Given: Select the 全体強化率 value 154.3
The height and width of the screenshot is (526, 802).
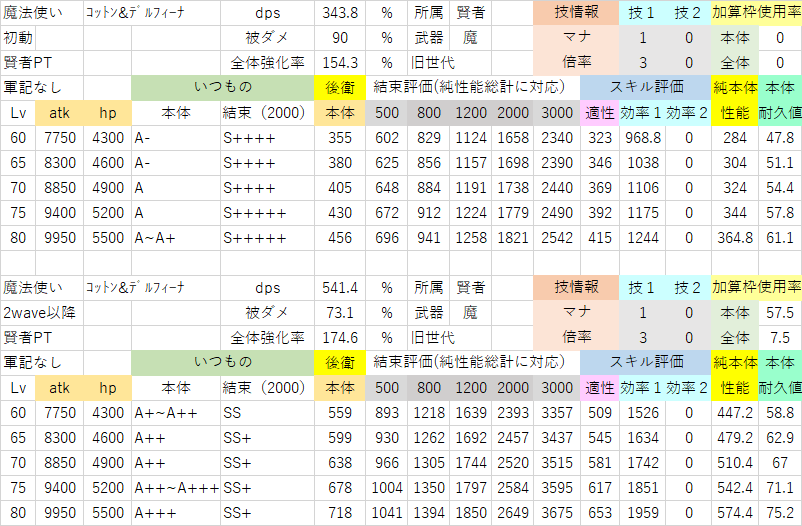Looking at the screenshot, I should pyautogui.click(x=340, y=63).
